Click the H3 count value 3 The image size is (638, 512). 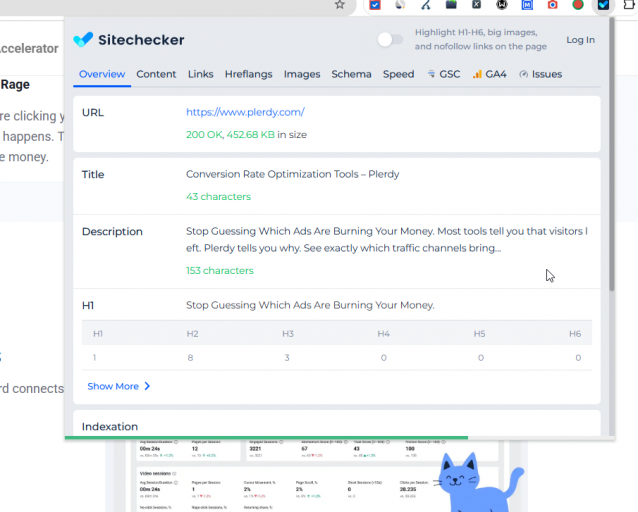pyautogui.click(x=287, y=358)
